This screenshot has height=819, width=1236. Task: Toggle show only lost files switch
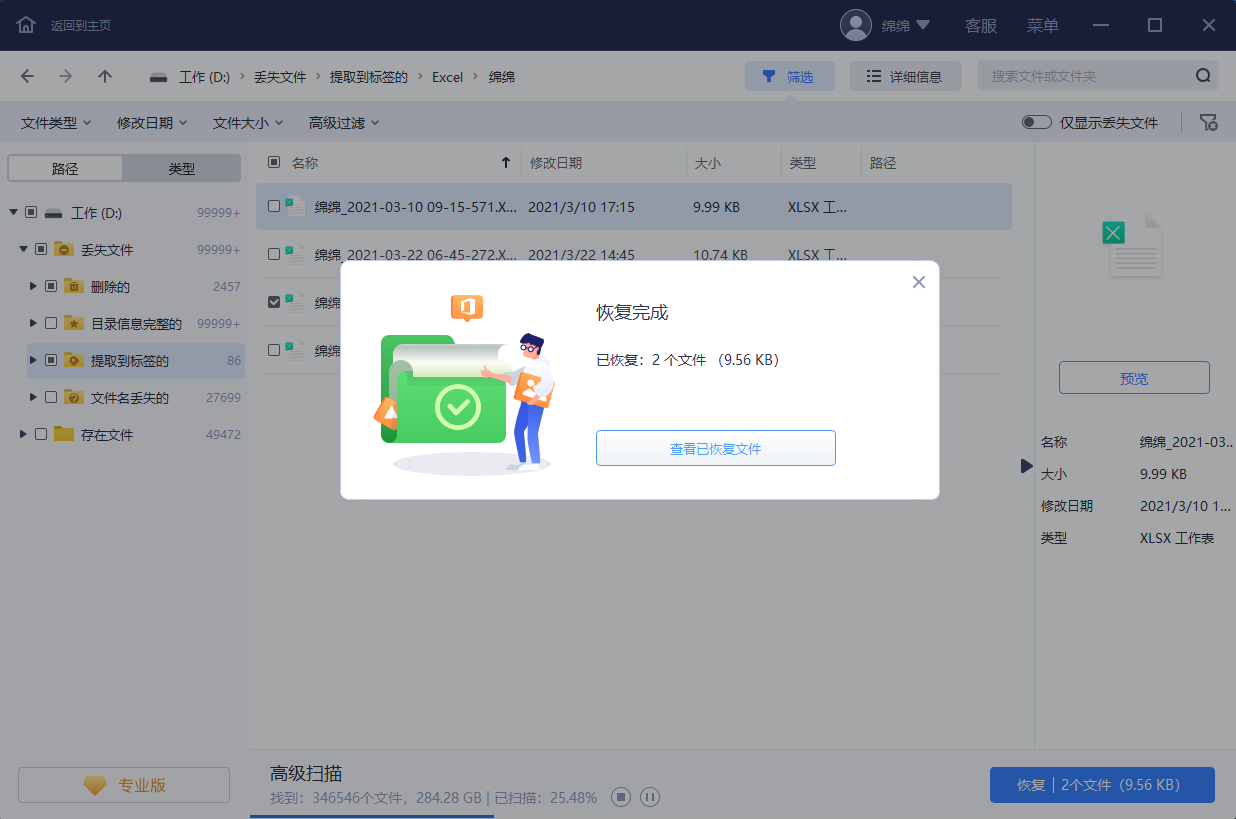click(1036, 122)
